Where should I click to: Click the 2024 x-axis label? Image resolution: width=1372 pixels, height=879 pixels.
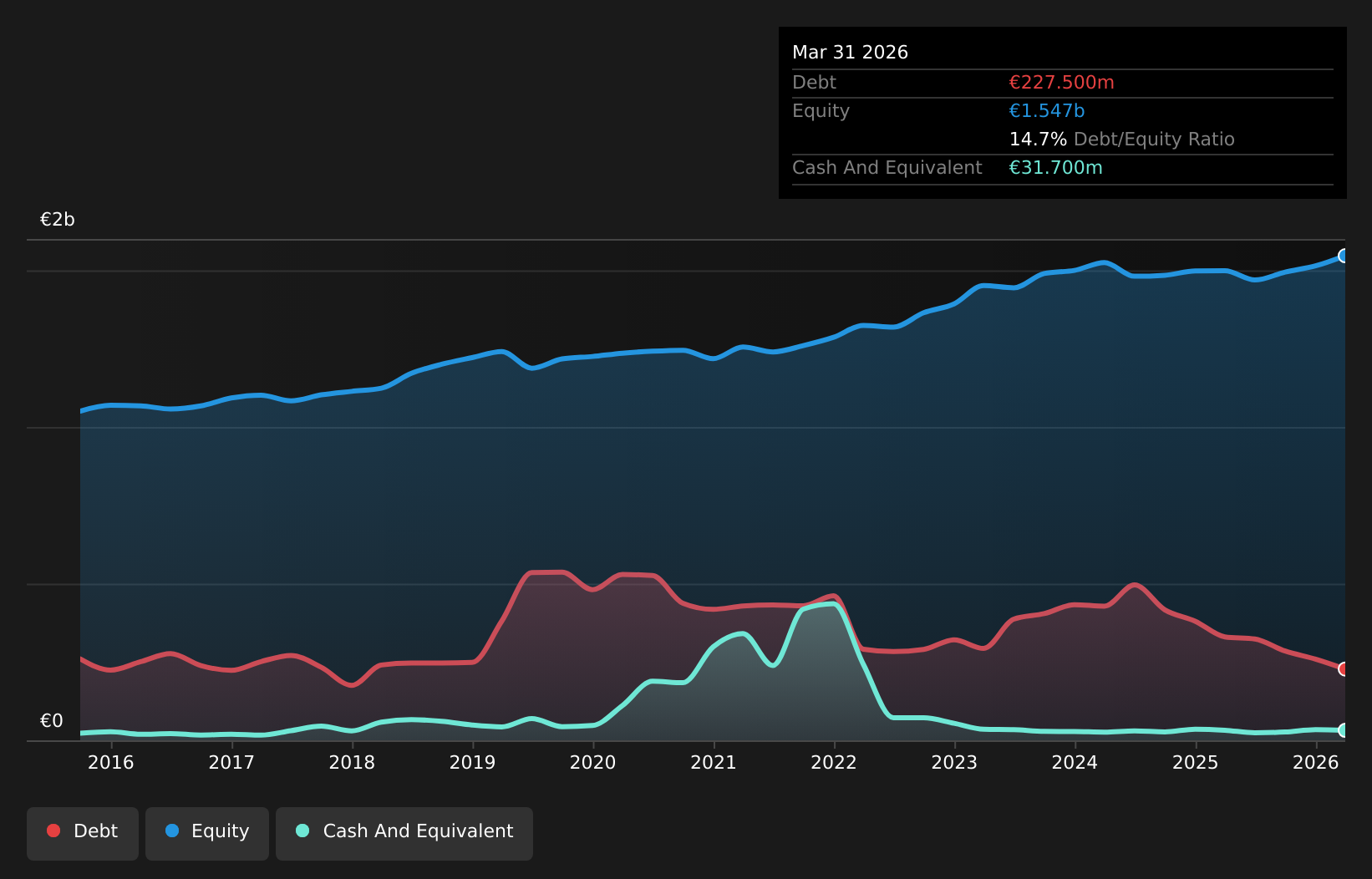coord(1075,762)
